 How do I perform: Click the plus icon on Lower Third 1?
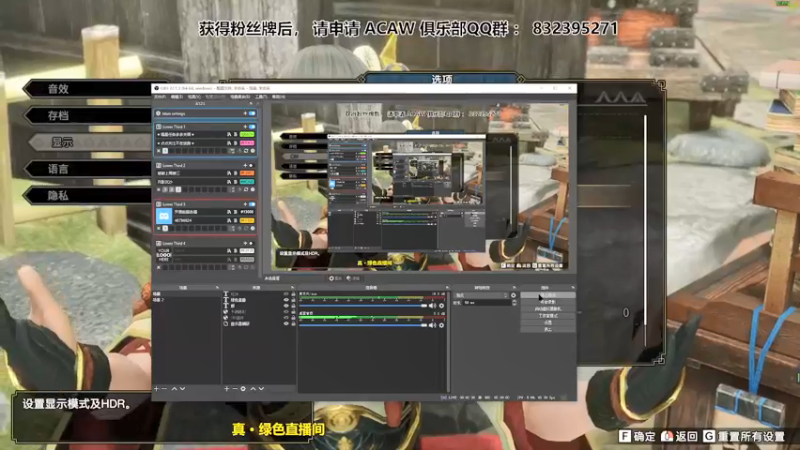(x=245, y=127)
